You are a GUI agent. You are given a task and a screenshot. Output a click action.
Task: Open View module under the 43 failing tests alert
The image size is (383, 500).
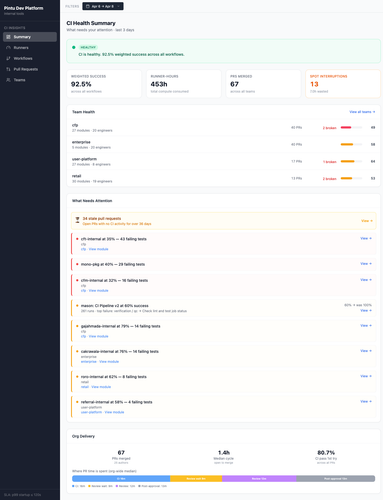98,249
